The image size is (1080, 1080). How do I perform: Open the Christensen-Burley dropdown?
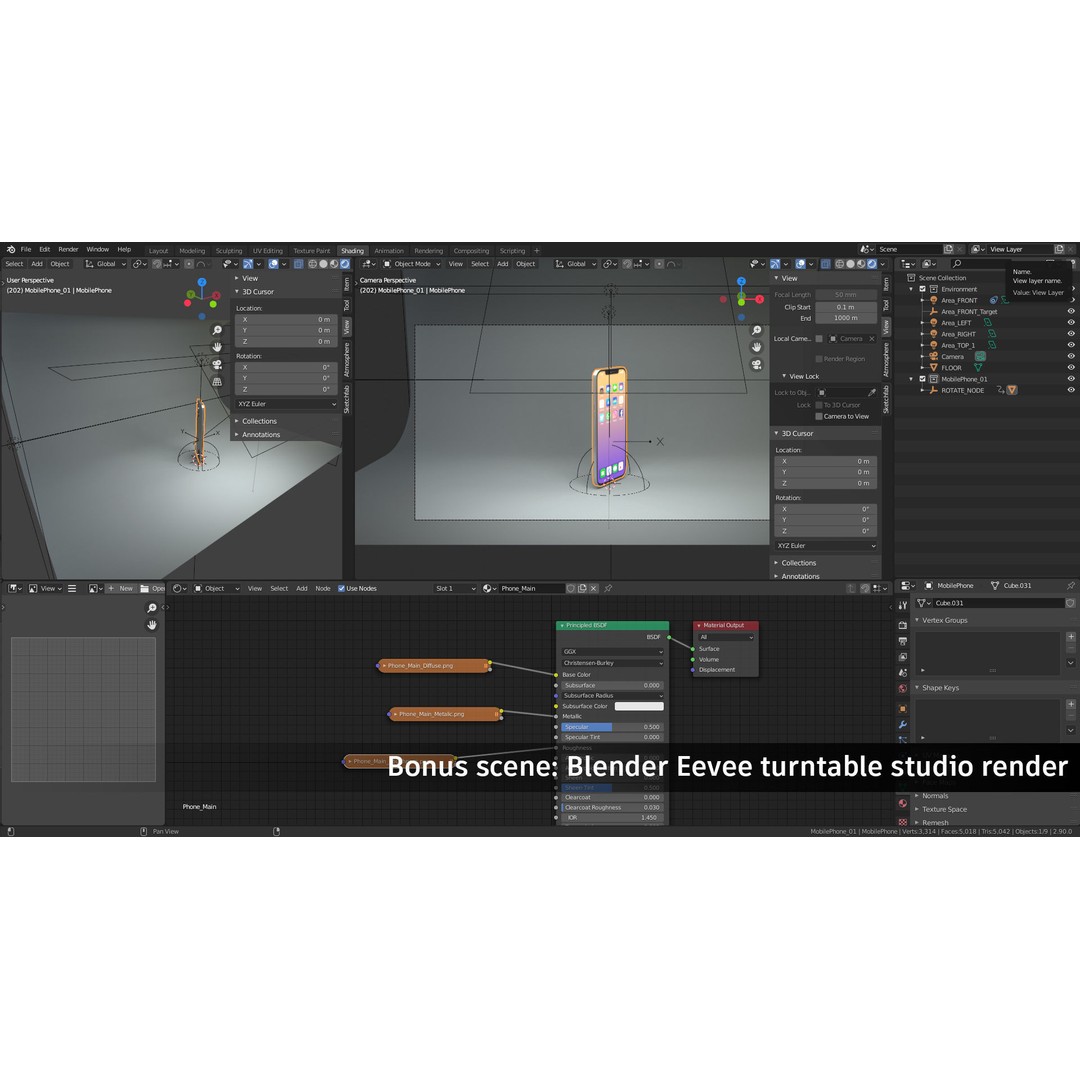pos(612,663)
